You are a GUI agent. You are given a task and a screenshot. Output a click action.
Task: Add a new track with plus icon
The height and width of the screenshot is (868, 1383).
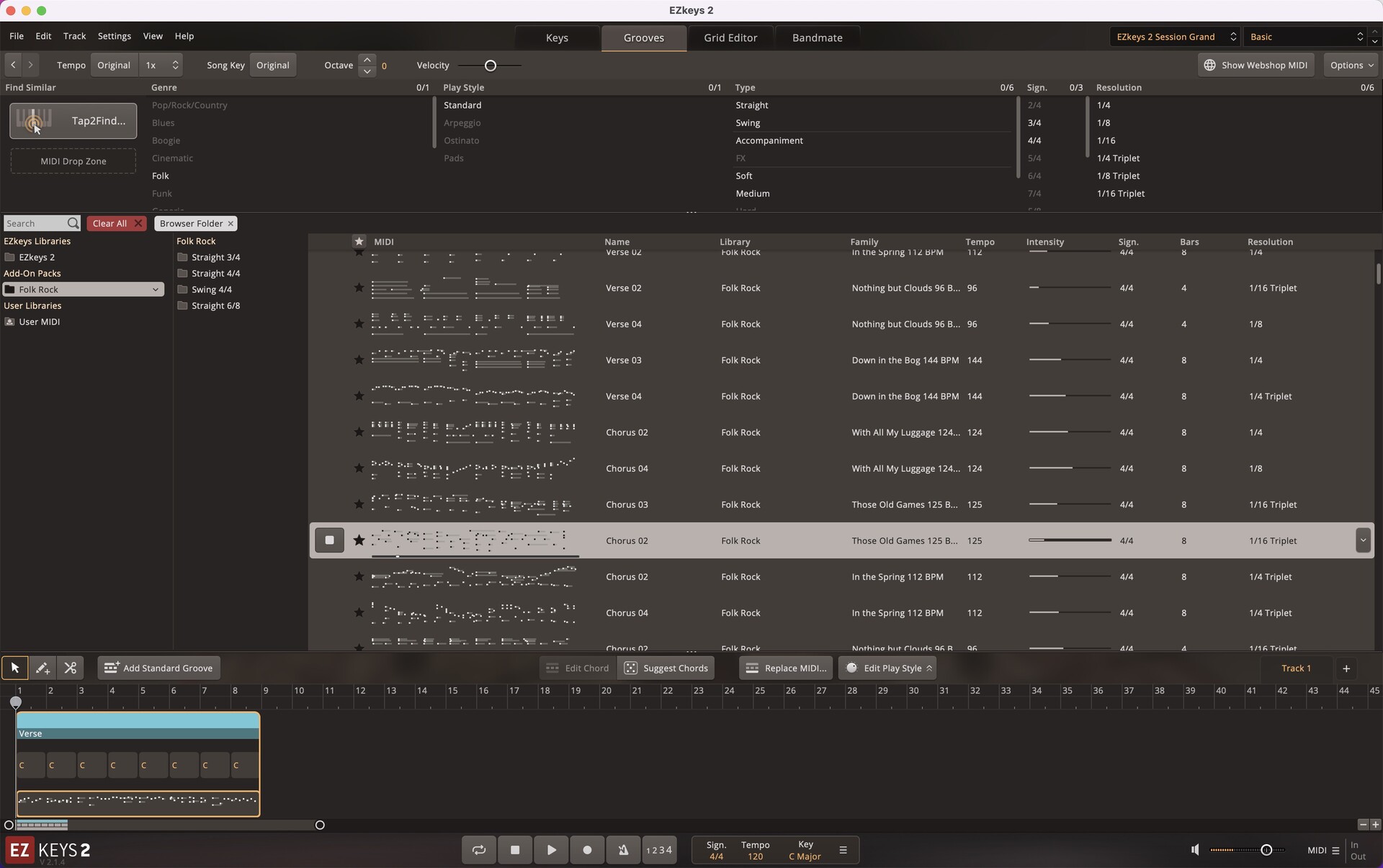[1346, 668]
